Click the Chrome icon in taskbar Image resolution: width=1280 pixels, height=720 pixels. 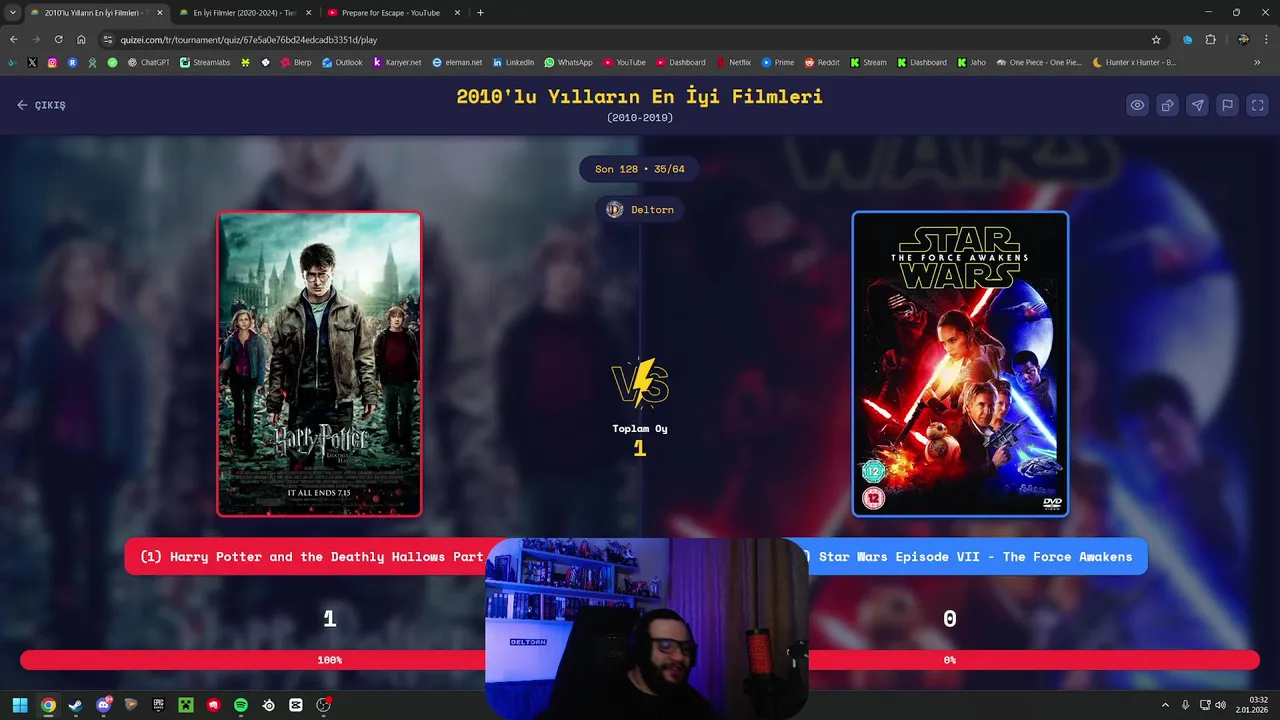(48, 705)
